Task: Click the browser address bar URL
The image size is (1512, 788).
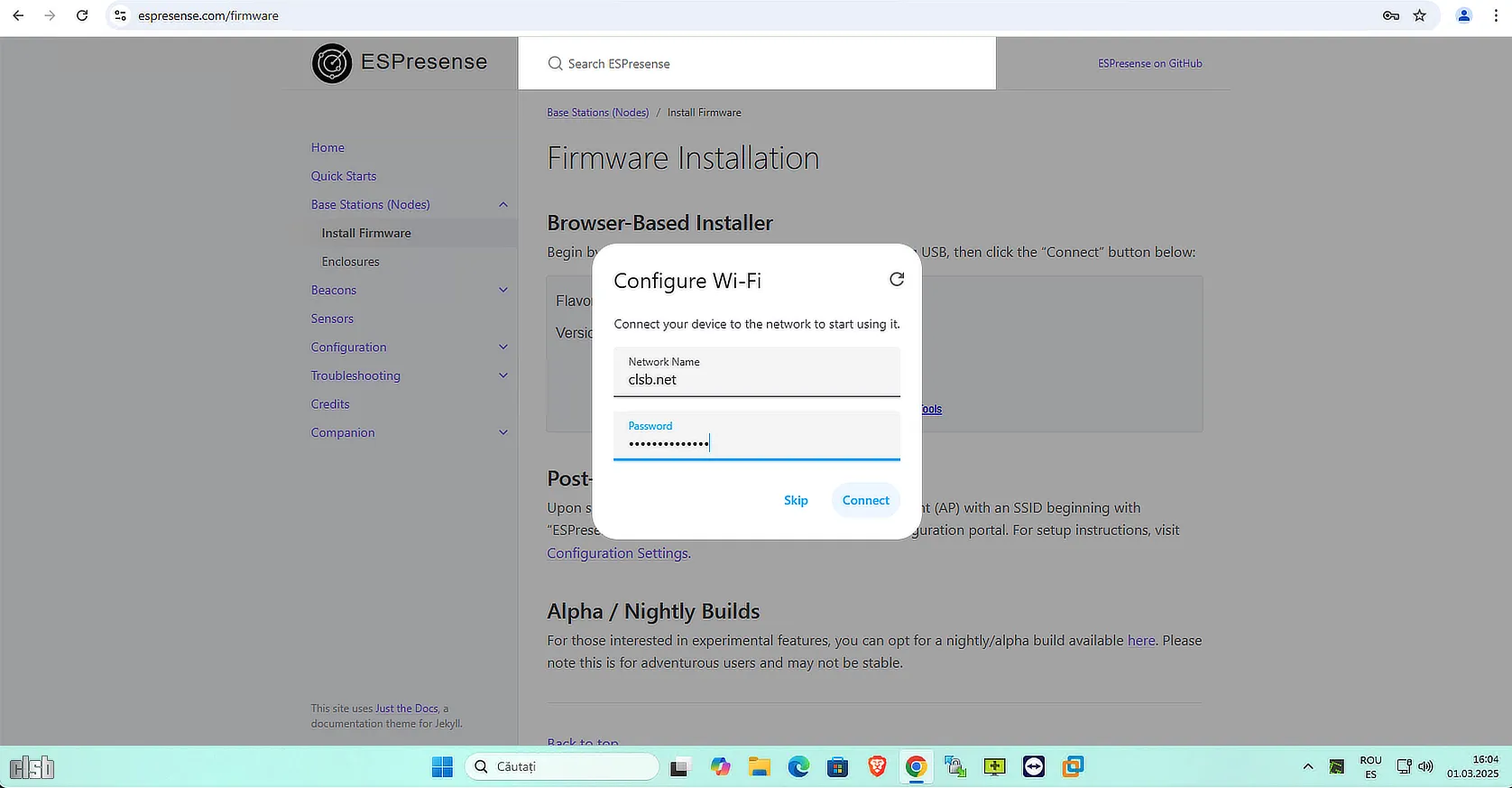Action: [208, 15]
